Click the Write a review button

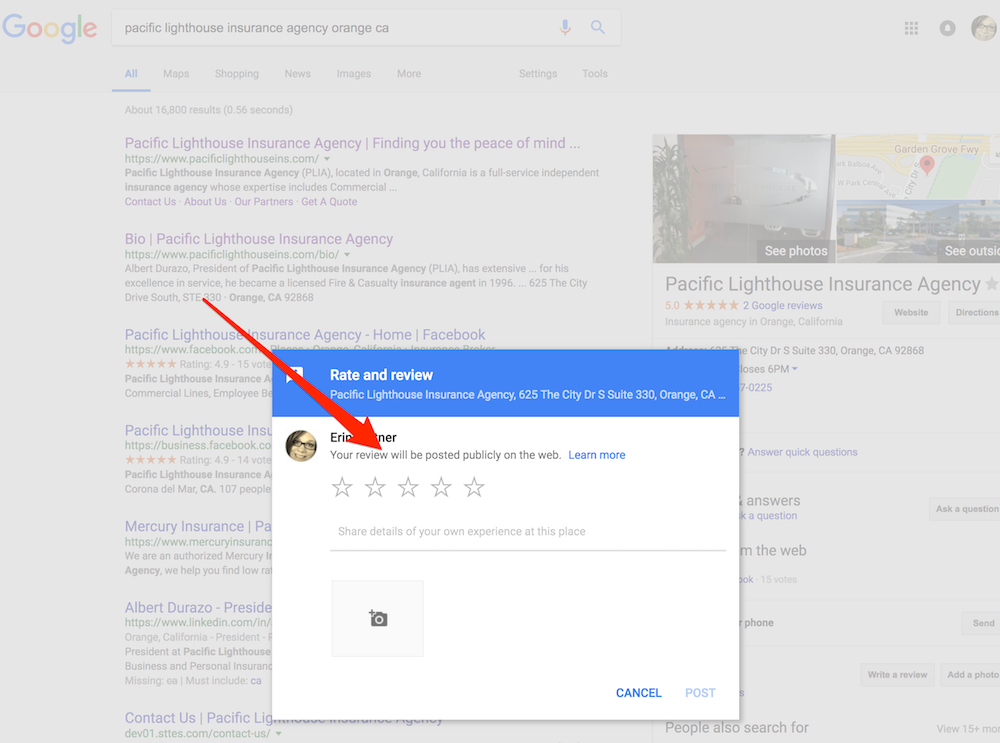coord(897,675)
